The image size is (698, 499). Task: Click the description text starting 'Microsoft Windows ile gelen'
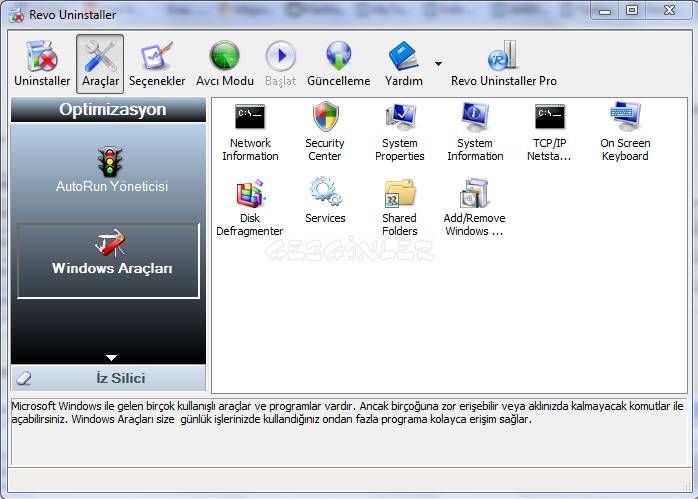coord(347,413)
